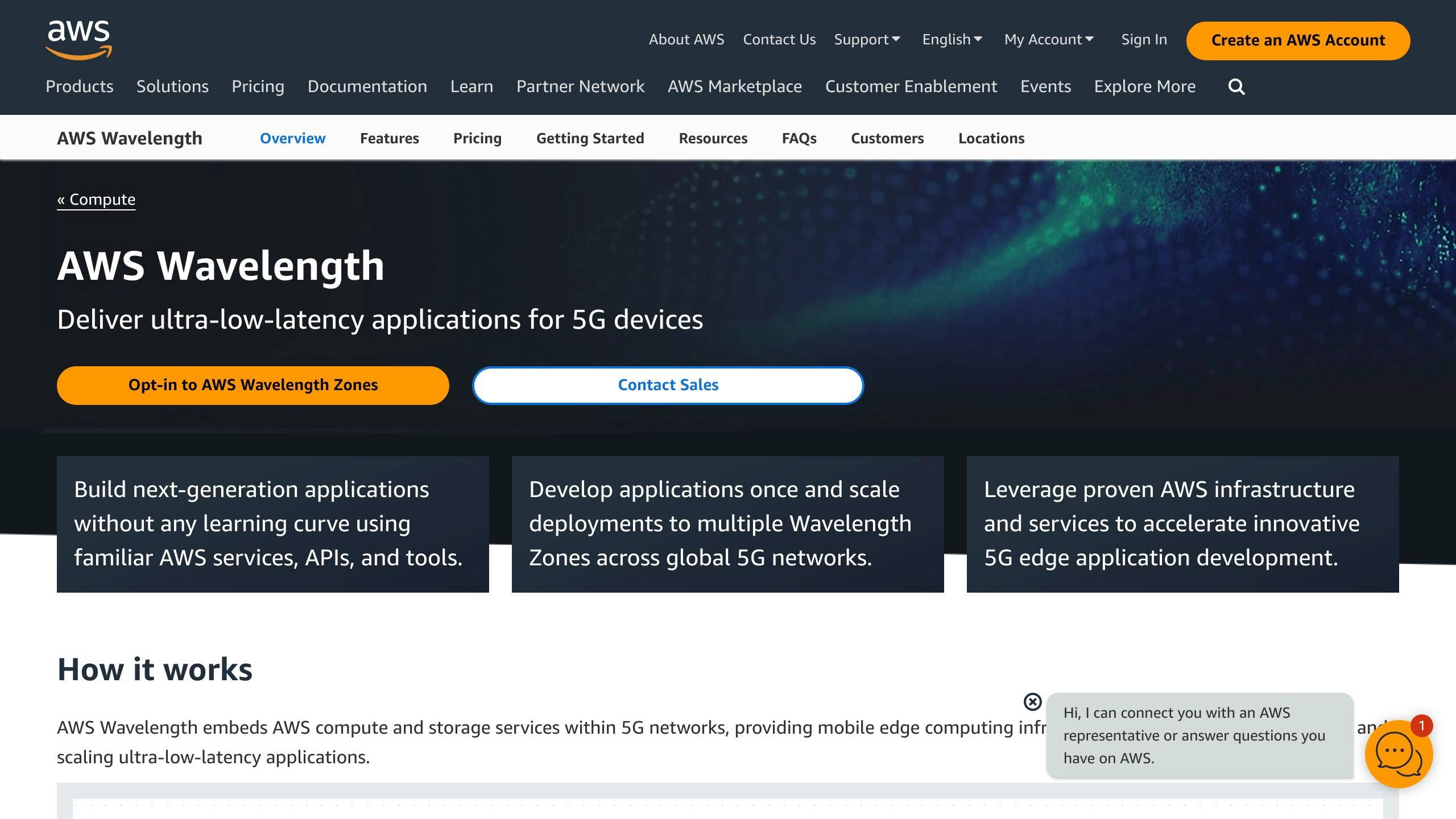This screenshot has width=1456, height=819.
Task: Click Create an AWS Account button
Action: pyautogui.click(x=1298, y=40)
